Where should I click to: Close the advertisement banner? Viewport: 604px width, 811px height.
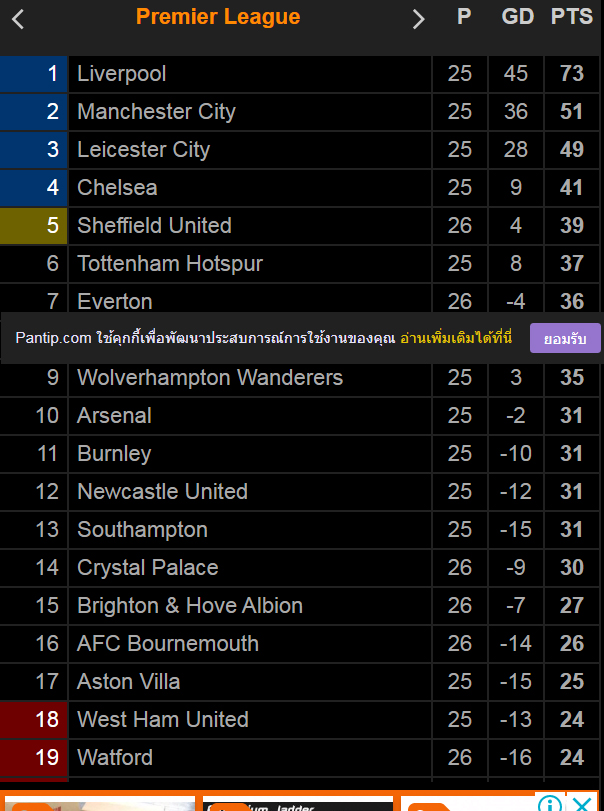click(581, 803)
